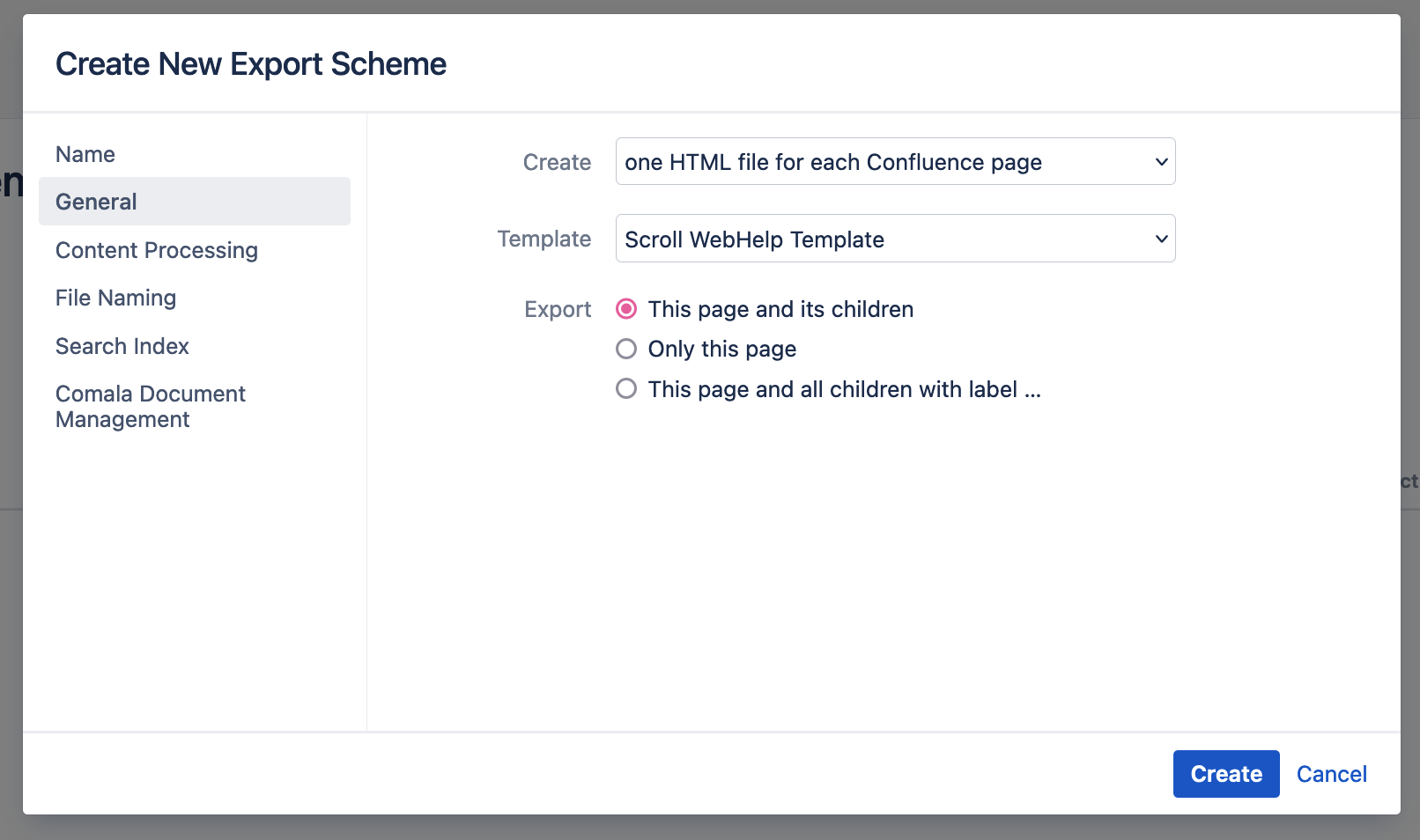Open the Content Processing section
This screenshot has height=840, width=1420.
156,250
